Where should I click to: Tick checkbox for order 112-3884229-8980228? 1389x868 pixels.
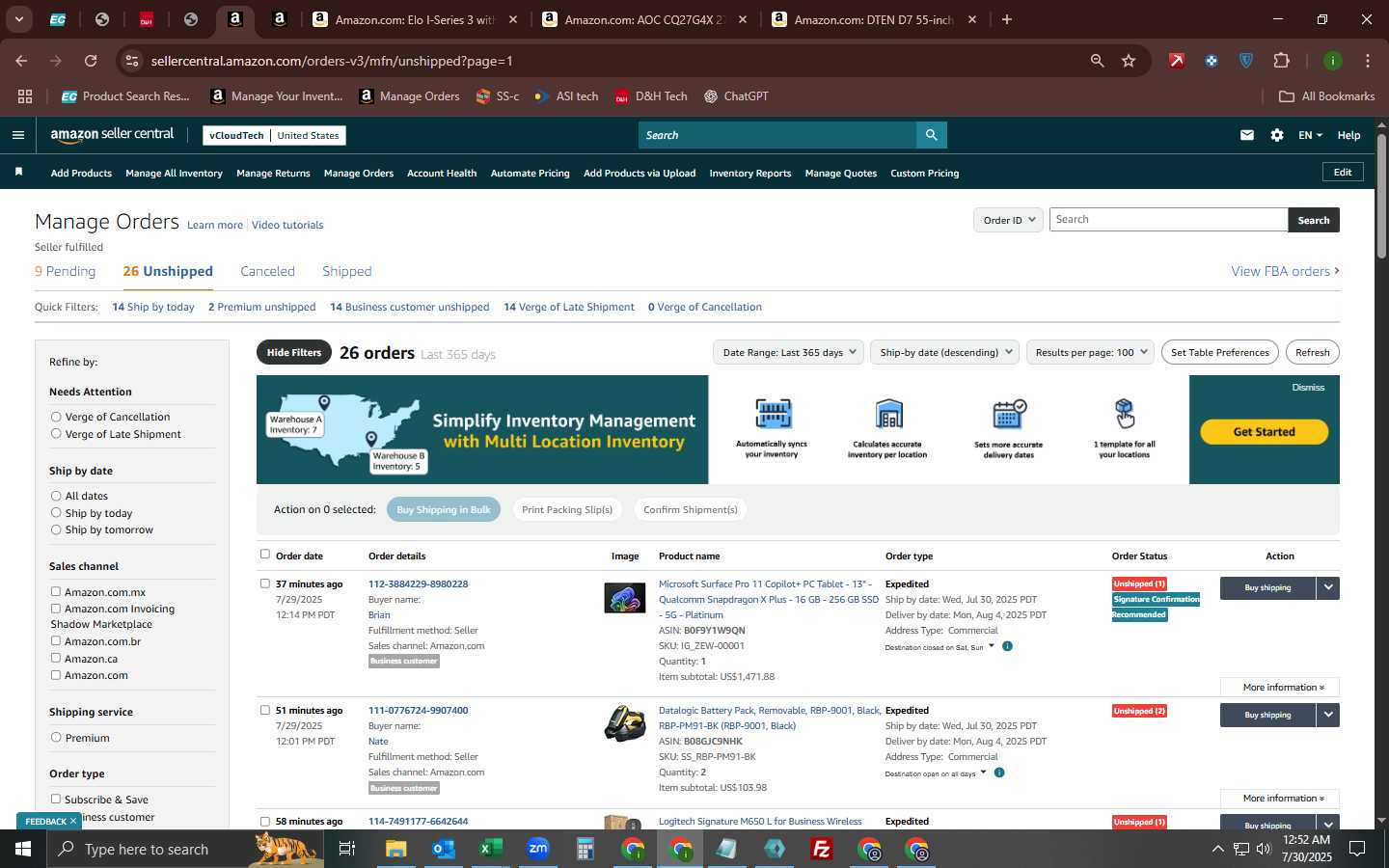(265, 583)
